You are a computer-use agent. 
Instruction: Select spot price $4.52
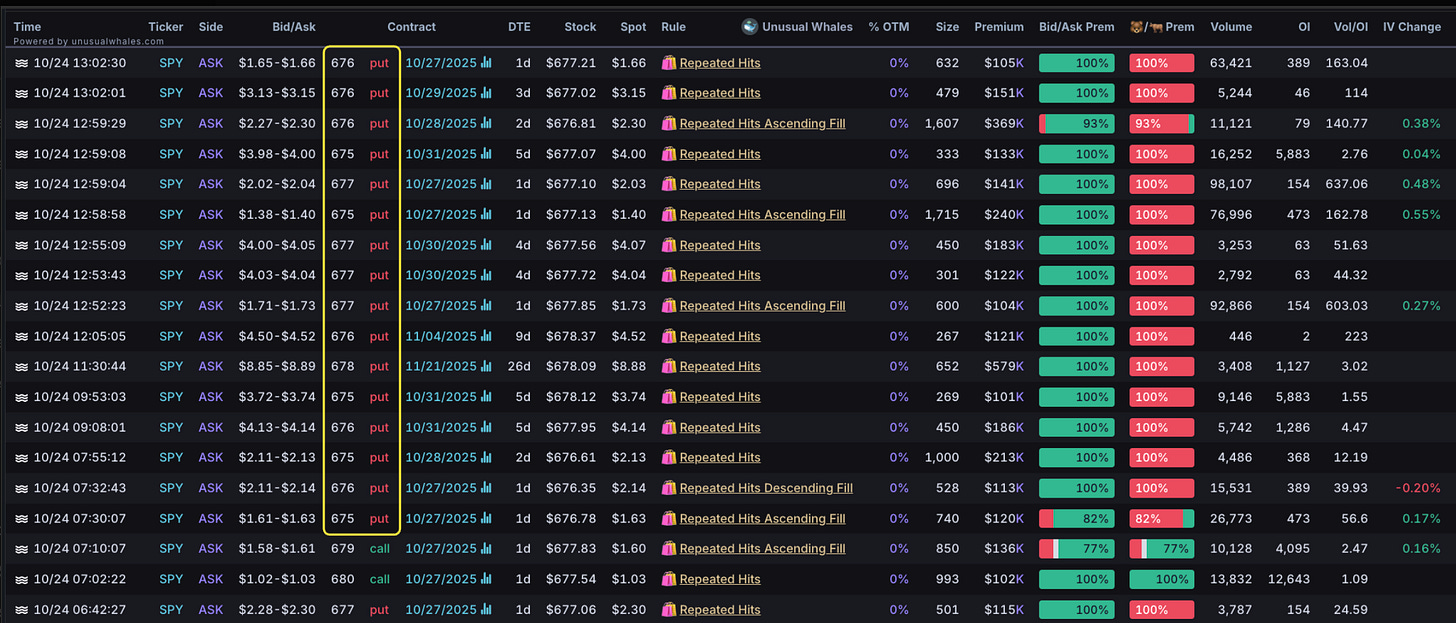(629, 336)
